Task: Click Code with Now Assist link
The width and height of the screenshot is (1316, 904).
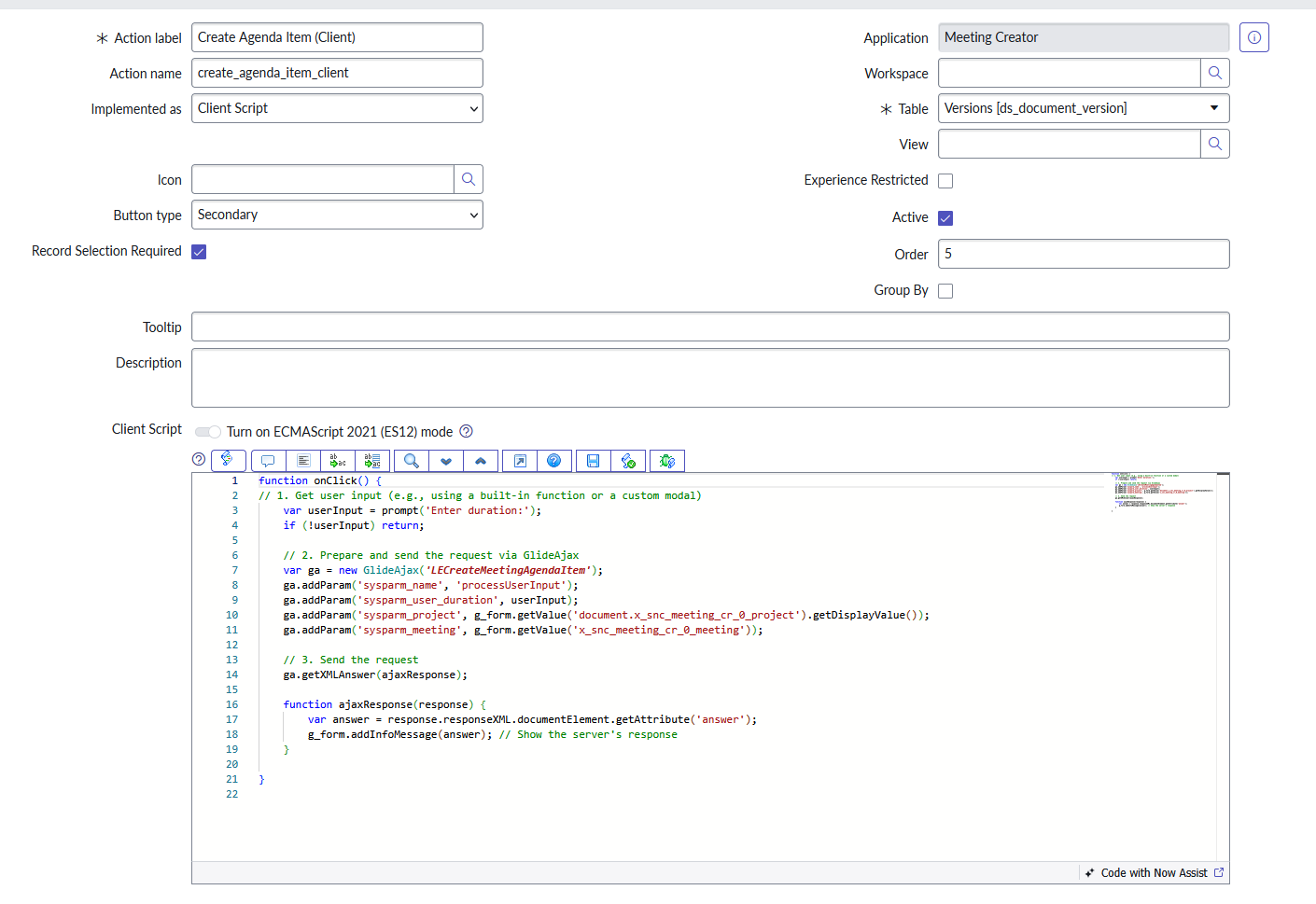Action: 1154,873
